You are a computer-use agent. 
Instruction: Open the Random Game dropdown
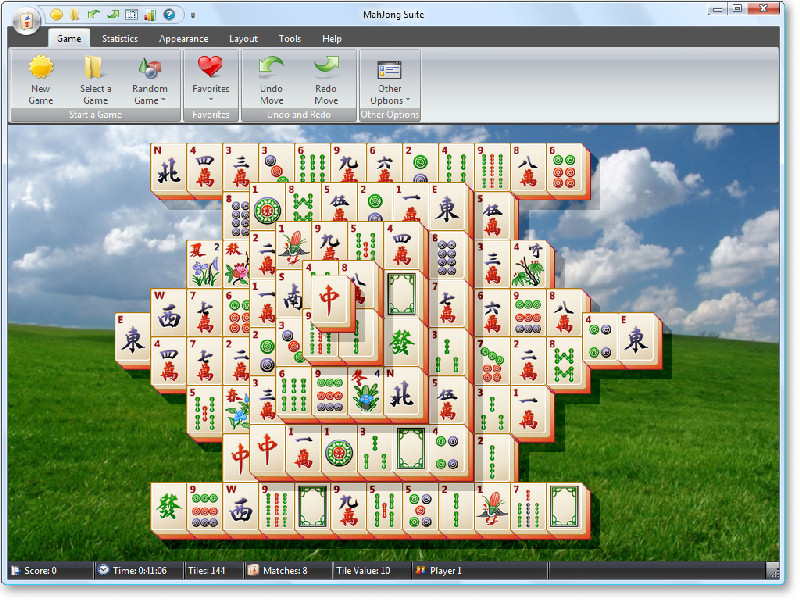tap(150, 79)
